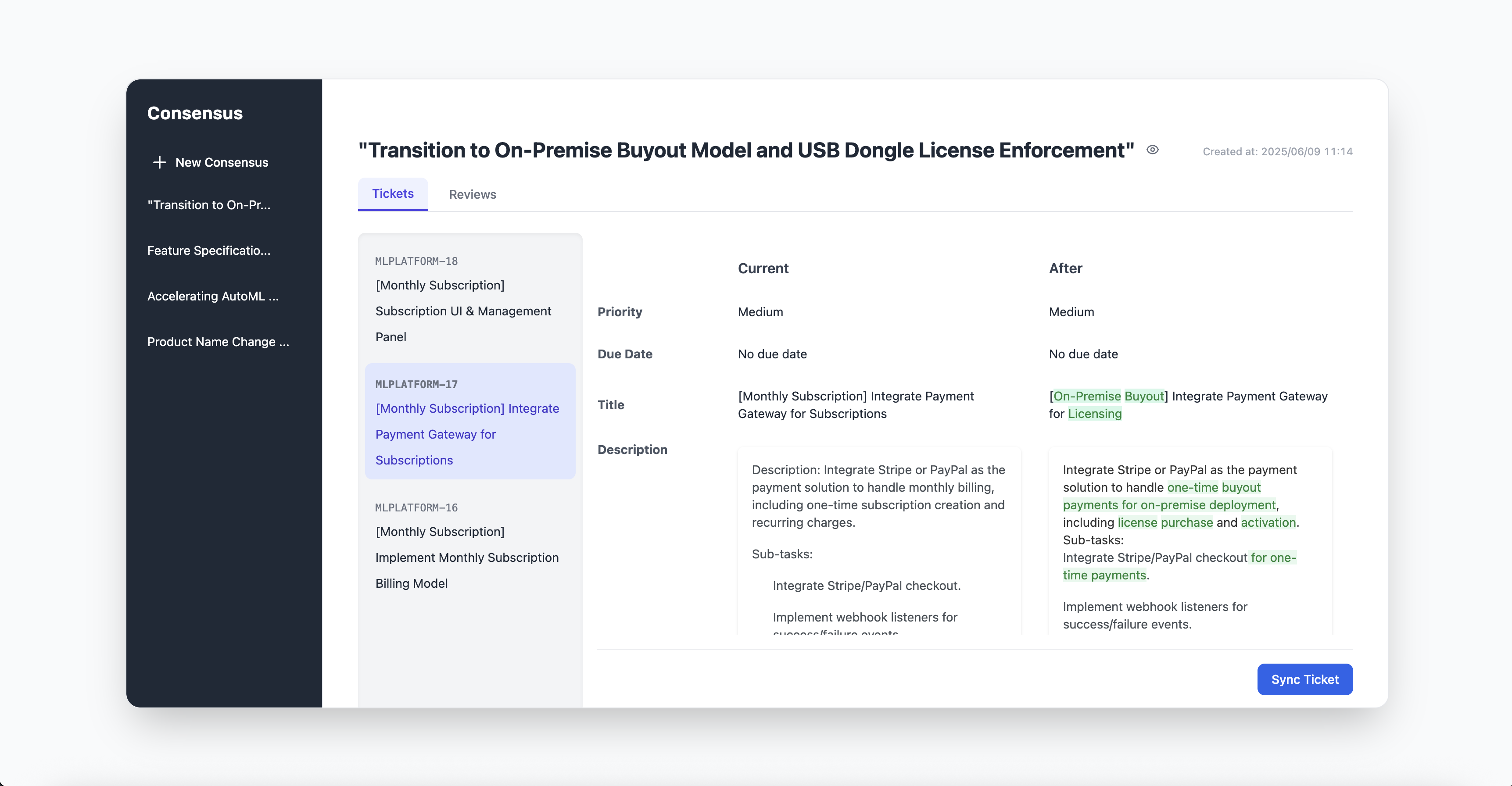Open Feature Specificatio... consensus in sidebar

209,250
